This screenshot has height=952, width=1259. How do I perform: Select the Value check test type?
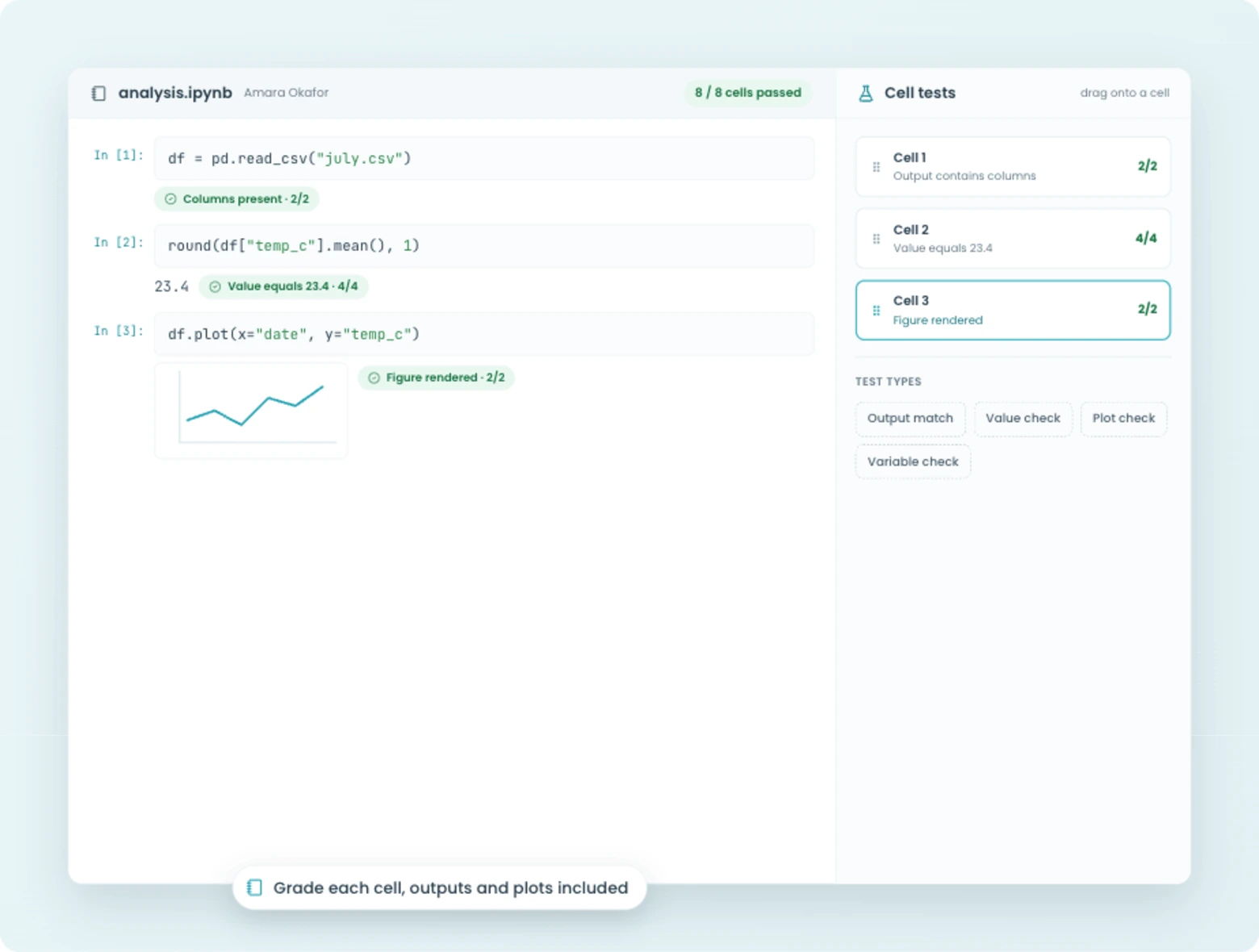tap(1023, 419)
